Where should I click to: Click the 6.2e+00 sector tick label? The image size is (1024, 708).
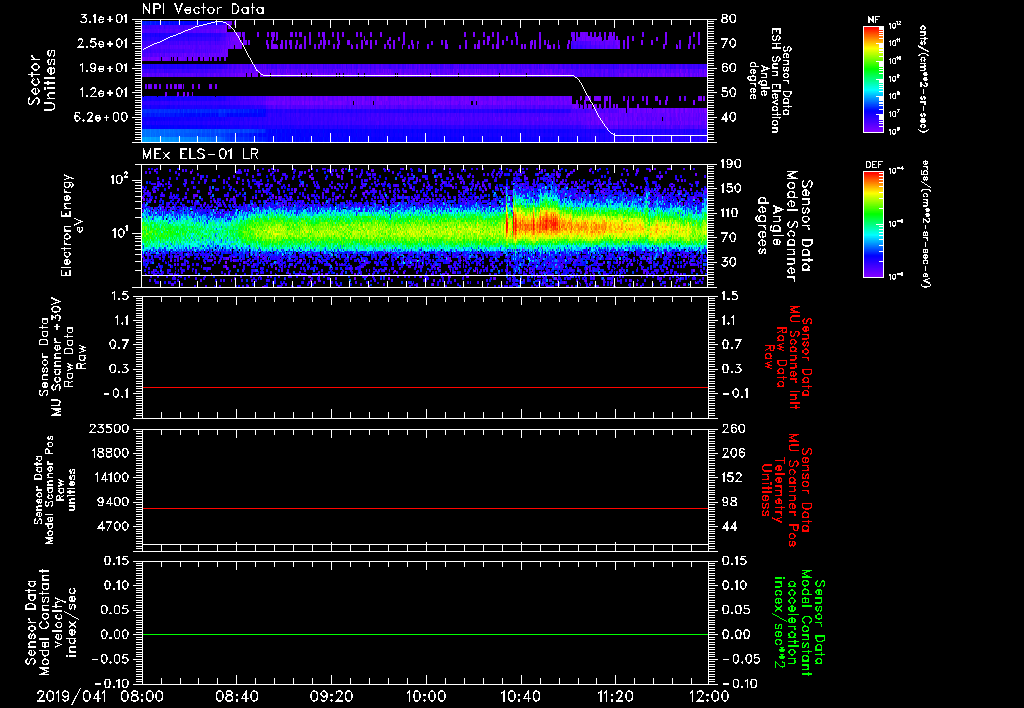pyautogui.click(x=101, y=117)
